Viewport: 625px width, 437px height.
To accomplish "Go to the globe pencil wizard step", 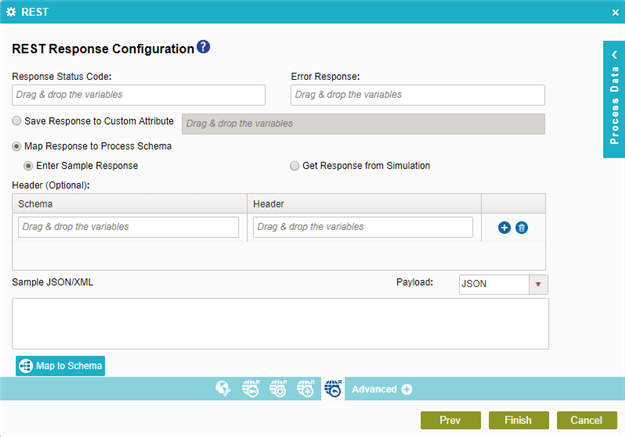I will tap(223, 388).
